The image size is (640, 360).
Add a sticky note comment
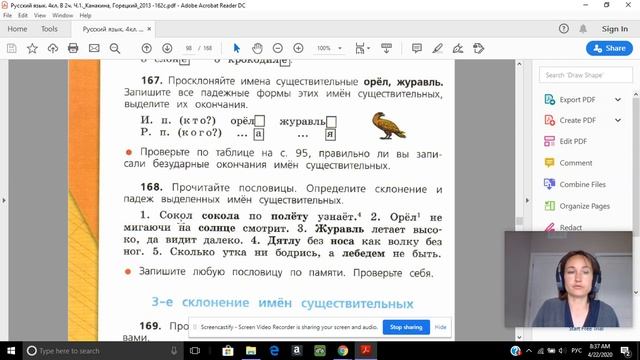pos(417,48)
